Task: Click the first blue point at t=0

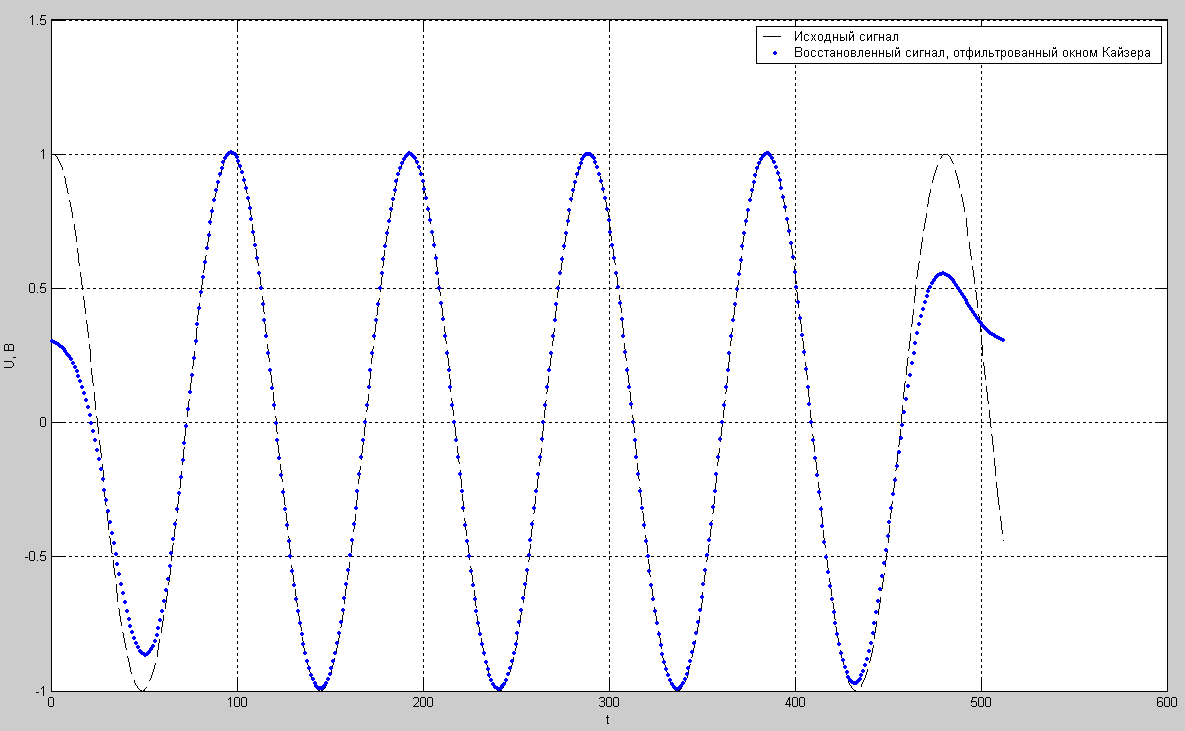Action: tap(51, 341)
